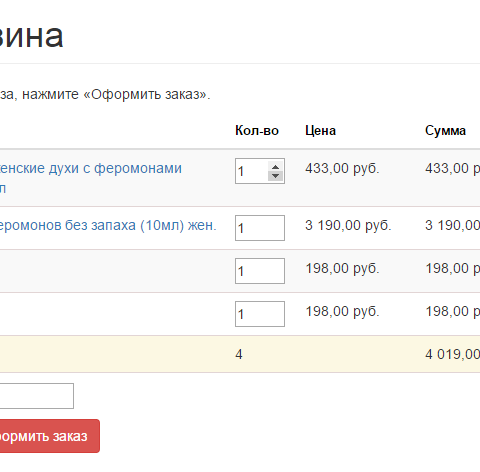Click the red Оформить заказ button
480x472 pixels.
(49, 436)
